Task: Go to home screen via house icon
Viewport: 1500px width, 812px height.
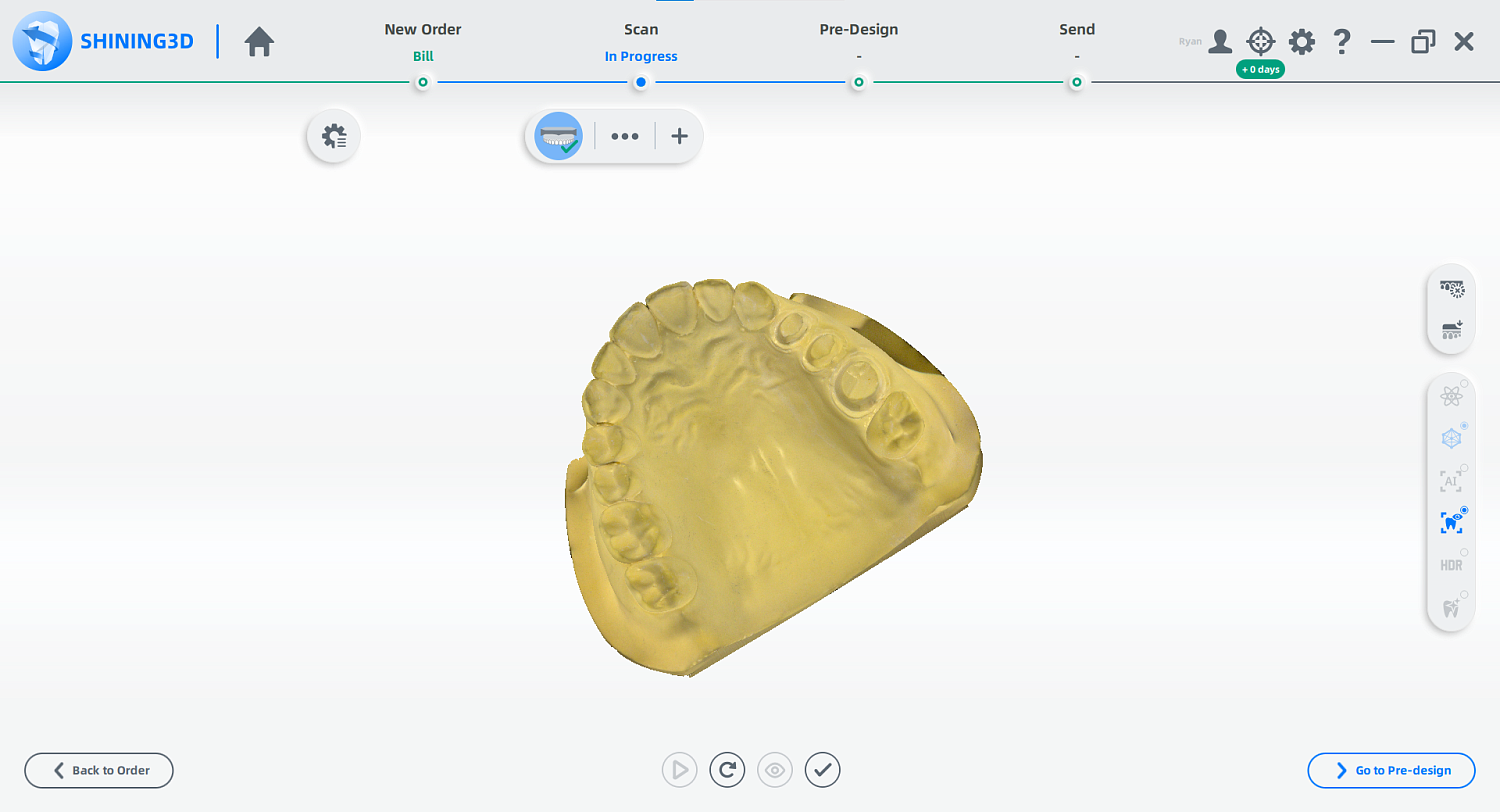Action: (259, 42)
